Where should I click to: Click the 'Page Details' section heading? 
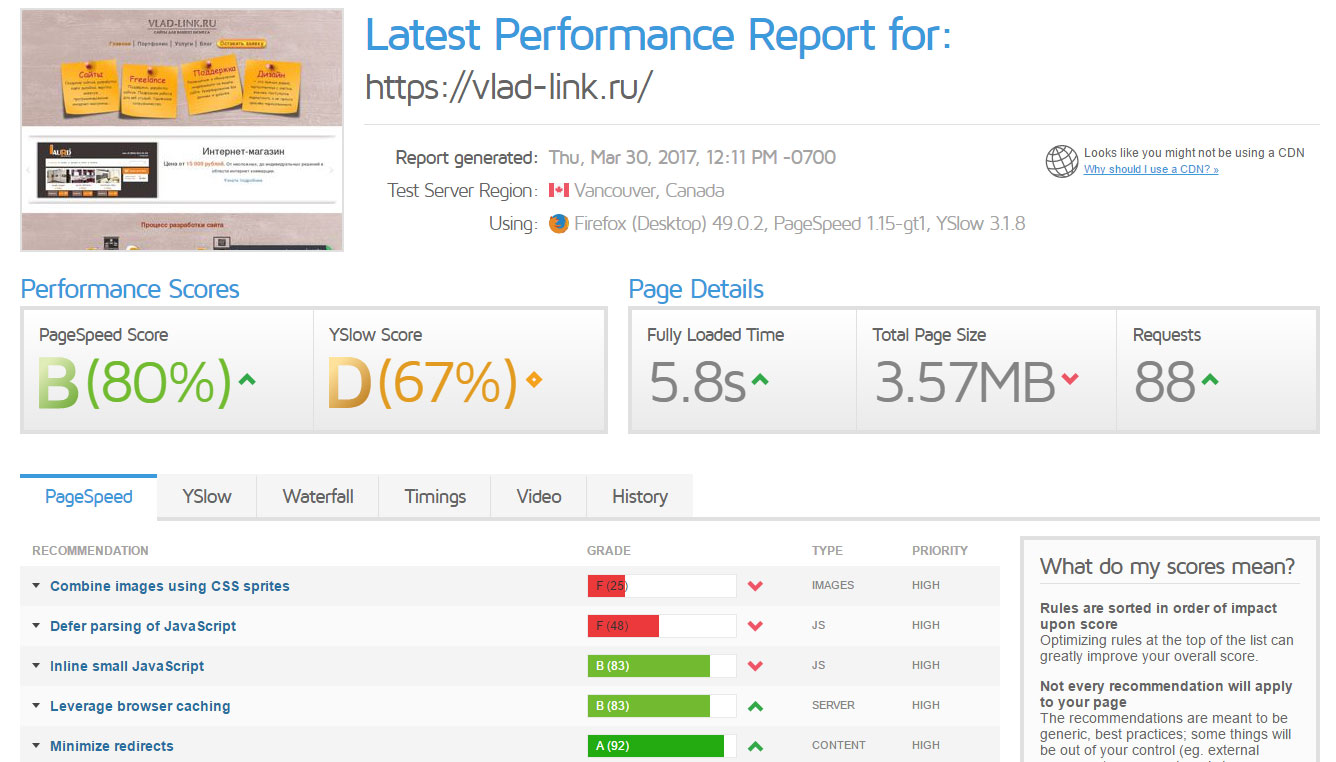tap(696, 290)
